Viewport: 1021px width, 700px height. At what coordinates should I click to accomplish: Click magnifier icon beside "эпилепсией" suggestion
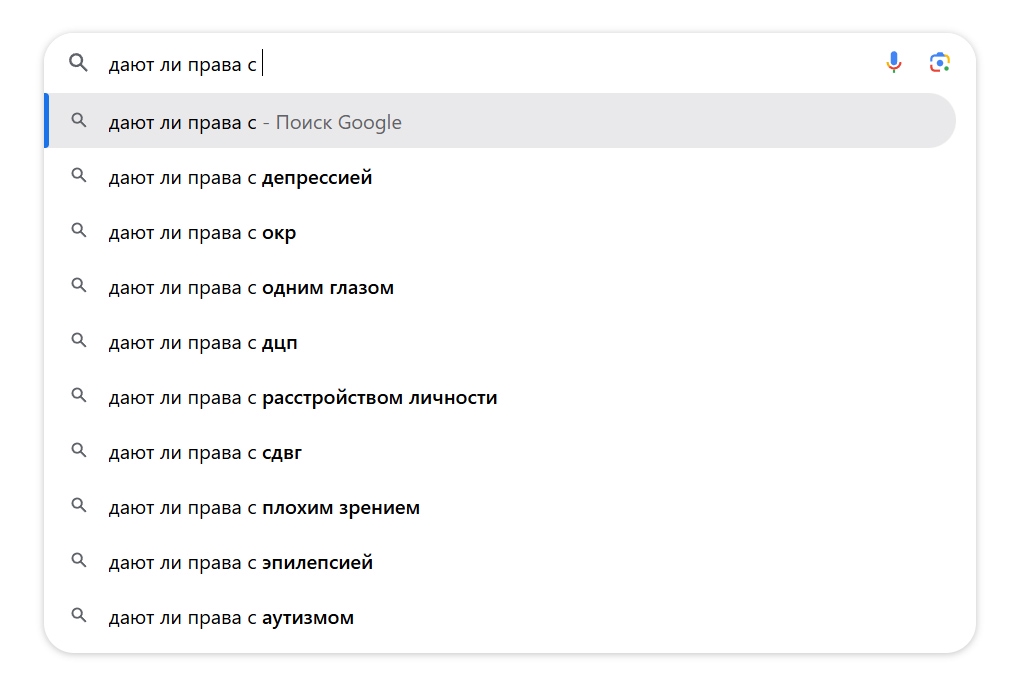(x=79, y=562)
